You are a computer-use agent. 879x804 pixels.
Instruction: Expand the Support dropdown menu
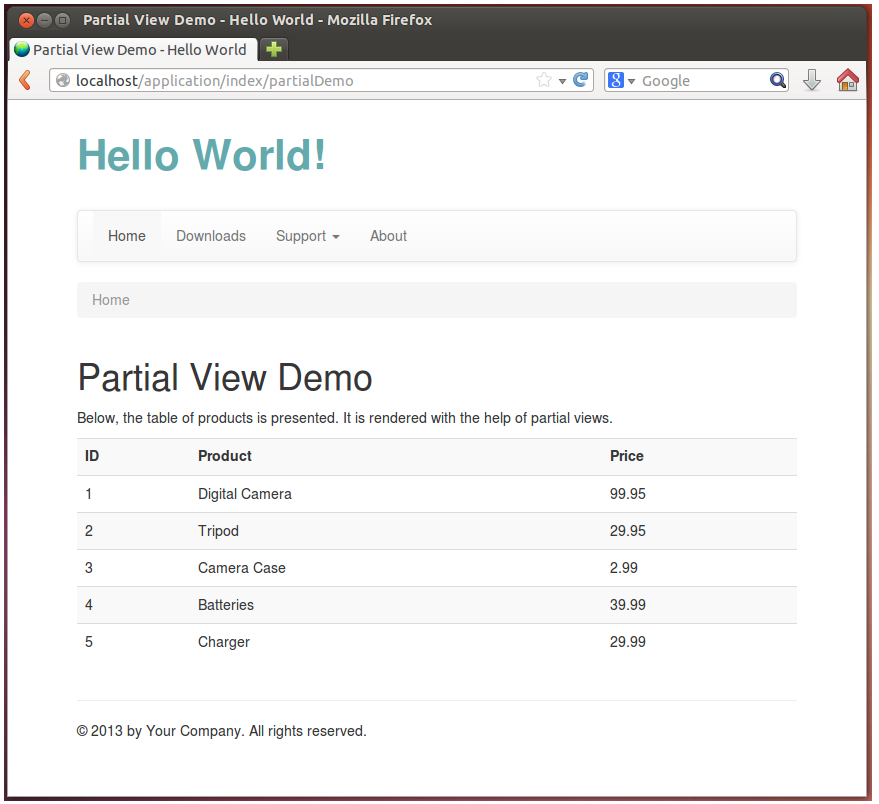tap(307, 236)
